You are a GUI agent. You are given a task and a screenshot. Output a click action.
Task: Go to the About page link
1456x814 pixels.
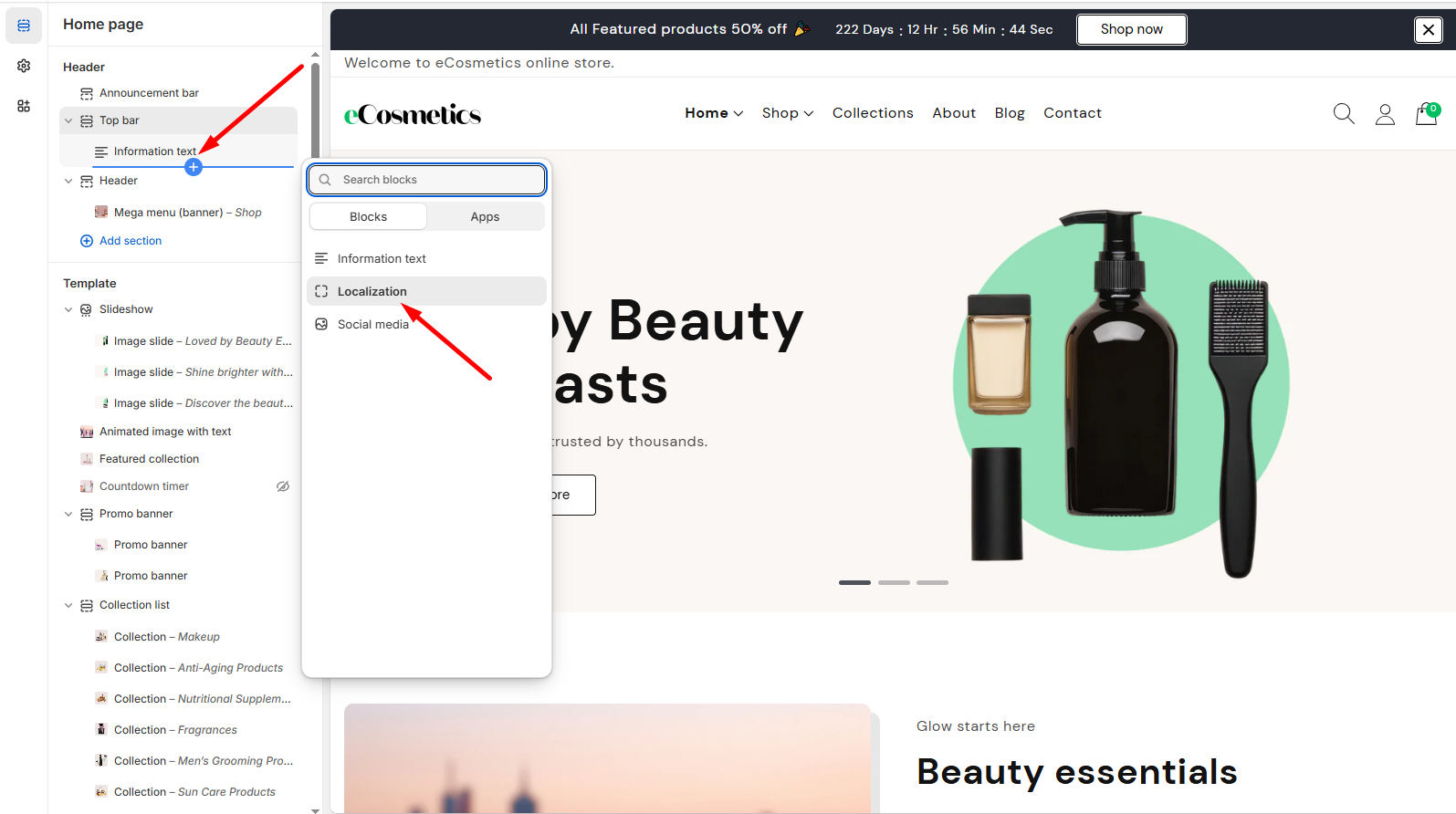954,113
